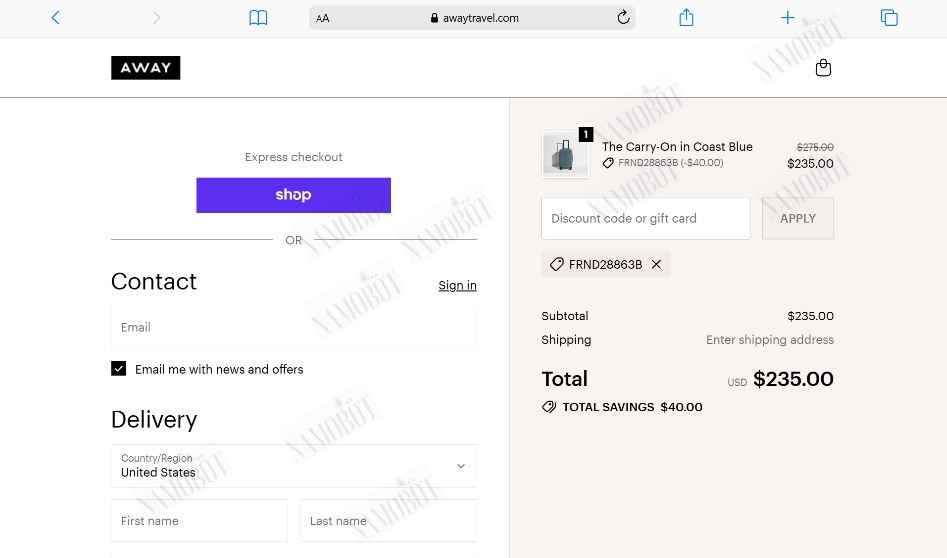Click into the First name field
Screen dimensions: 947x558
(199, 521)
